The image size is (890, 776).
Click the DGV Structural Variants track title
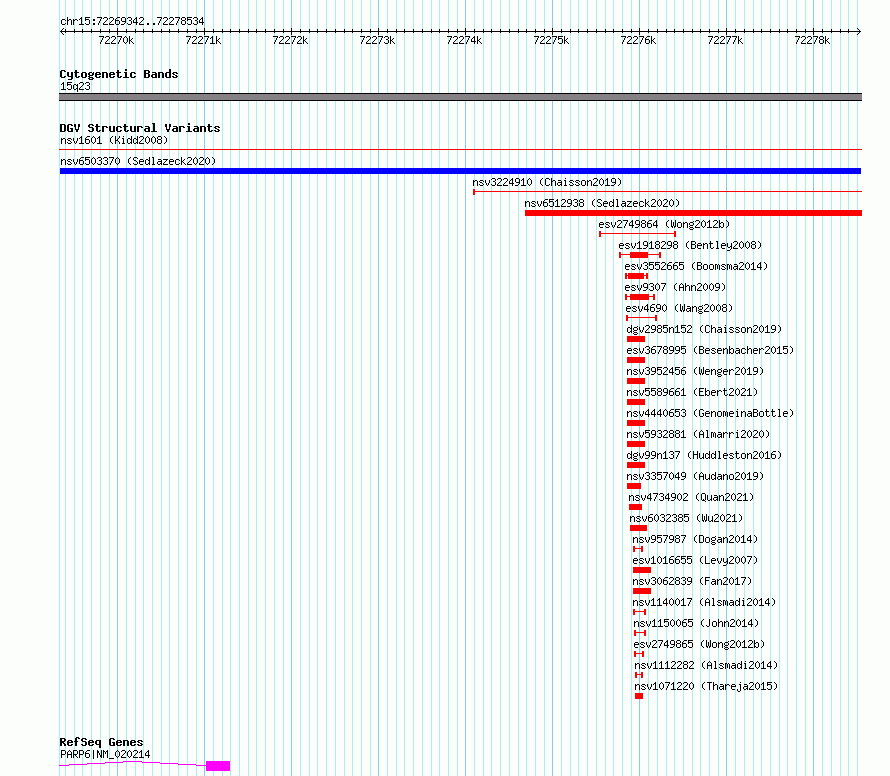(x=140, y=128)
